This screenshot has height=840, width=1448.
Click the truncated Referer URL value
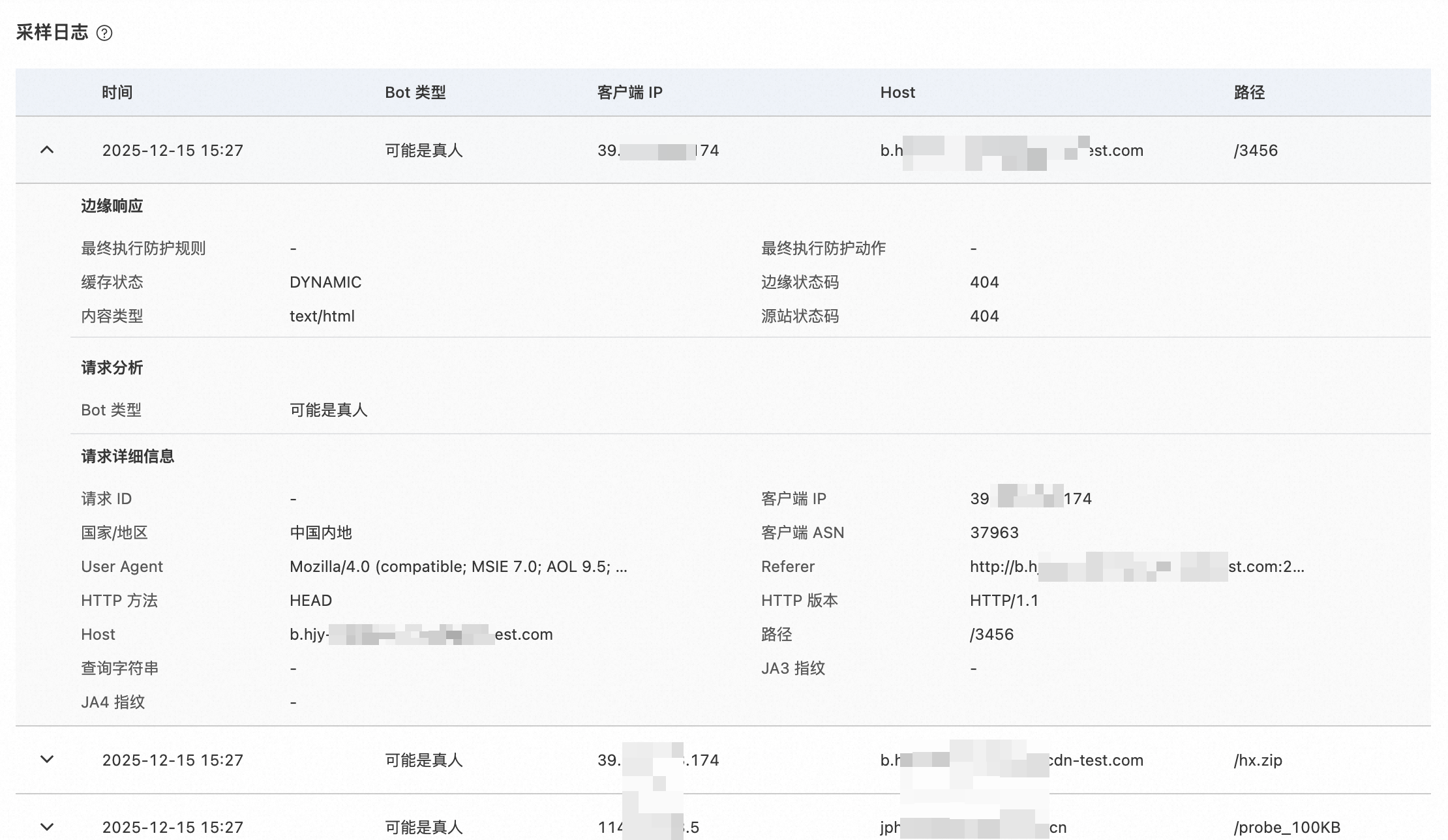1136,567
